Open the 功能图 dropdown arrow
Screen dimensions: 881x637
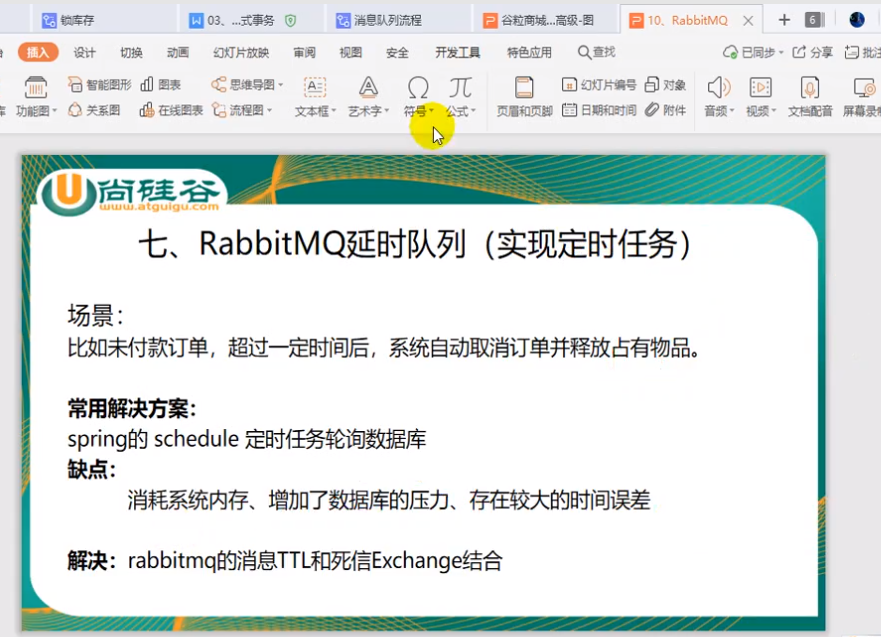pos(54,112)
